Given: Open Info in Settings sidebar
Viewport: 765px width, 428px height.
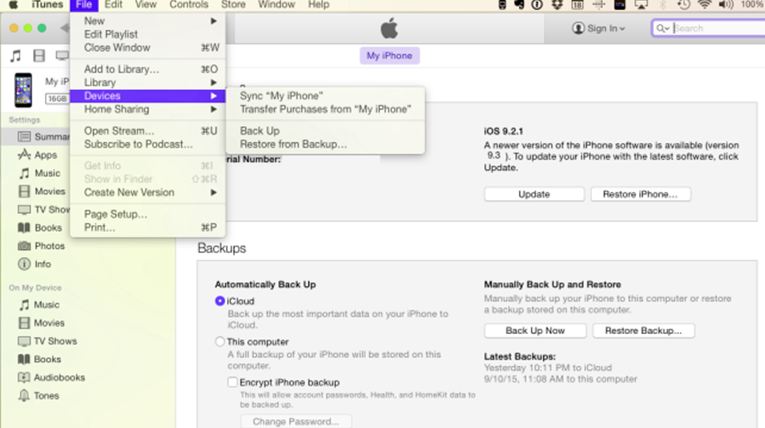Looking at the screenshot, I should 35,264.
